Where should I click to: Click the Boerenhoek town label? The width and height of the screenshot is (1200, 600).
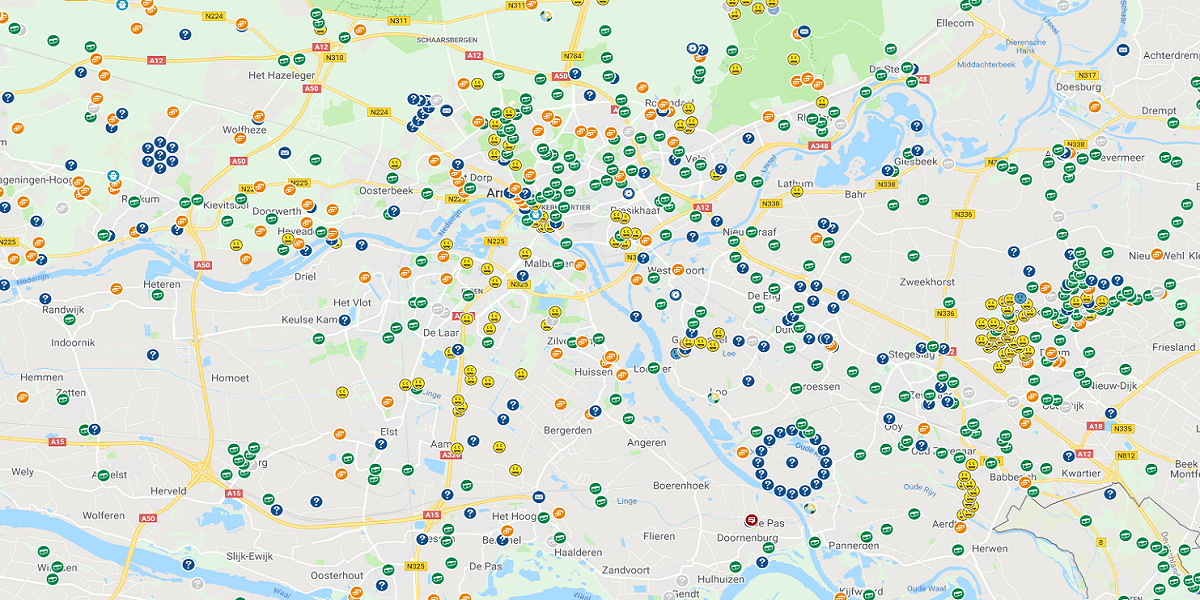(680, 485)
